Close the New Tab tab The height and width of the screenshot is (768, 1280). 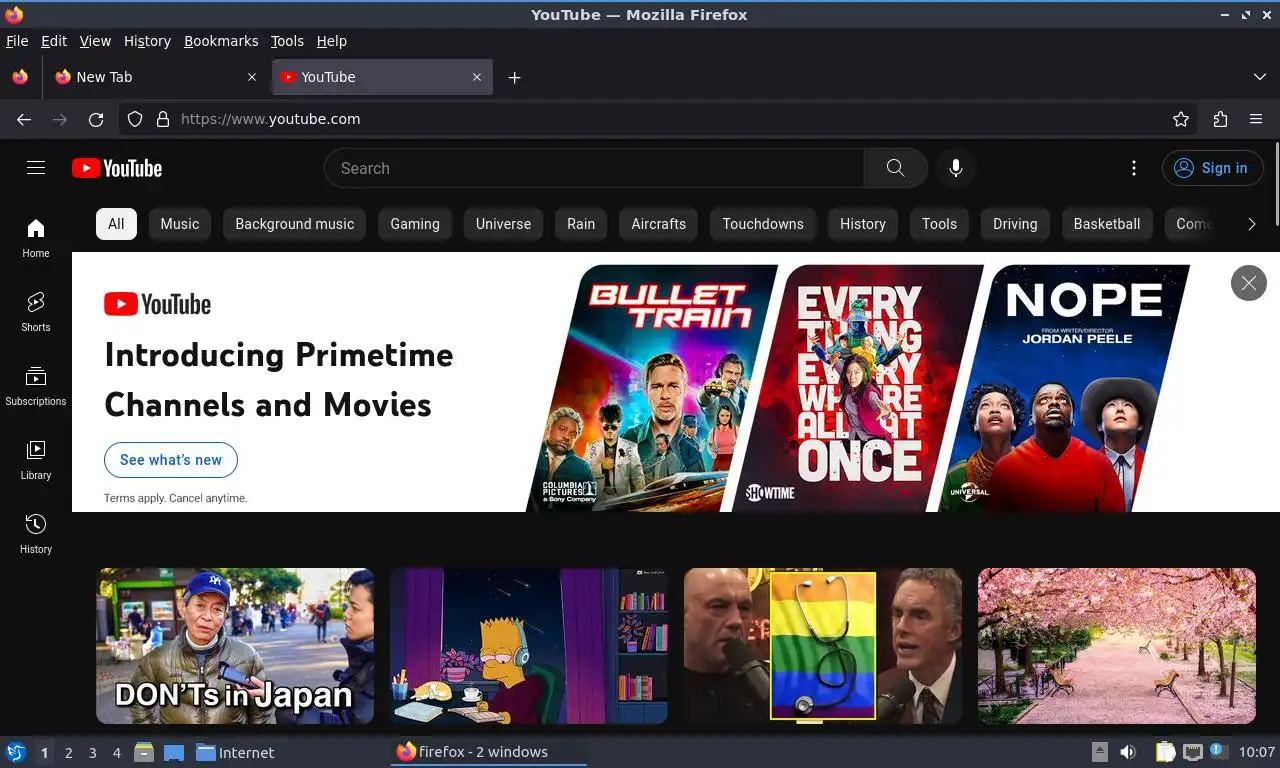(x=252, y=77)
